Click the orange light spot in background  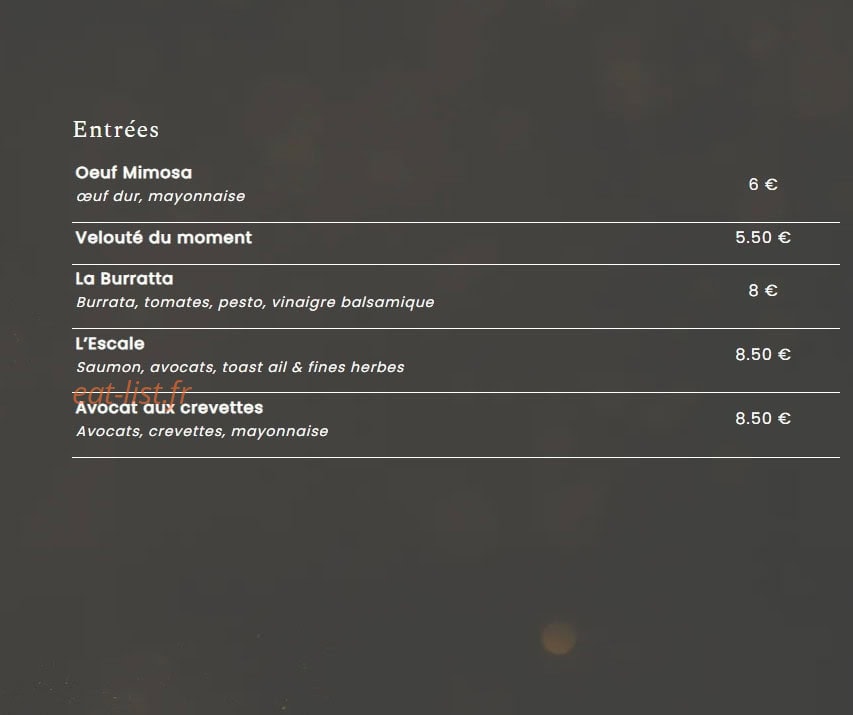pos(558,637)
